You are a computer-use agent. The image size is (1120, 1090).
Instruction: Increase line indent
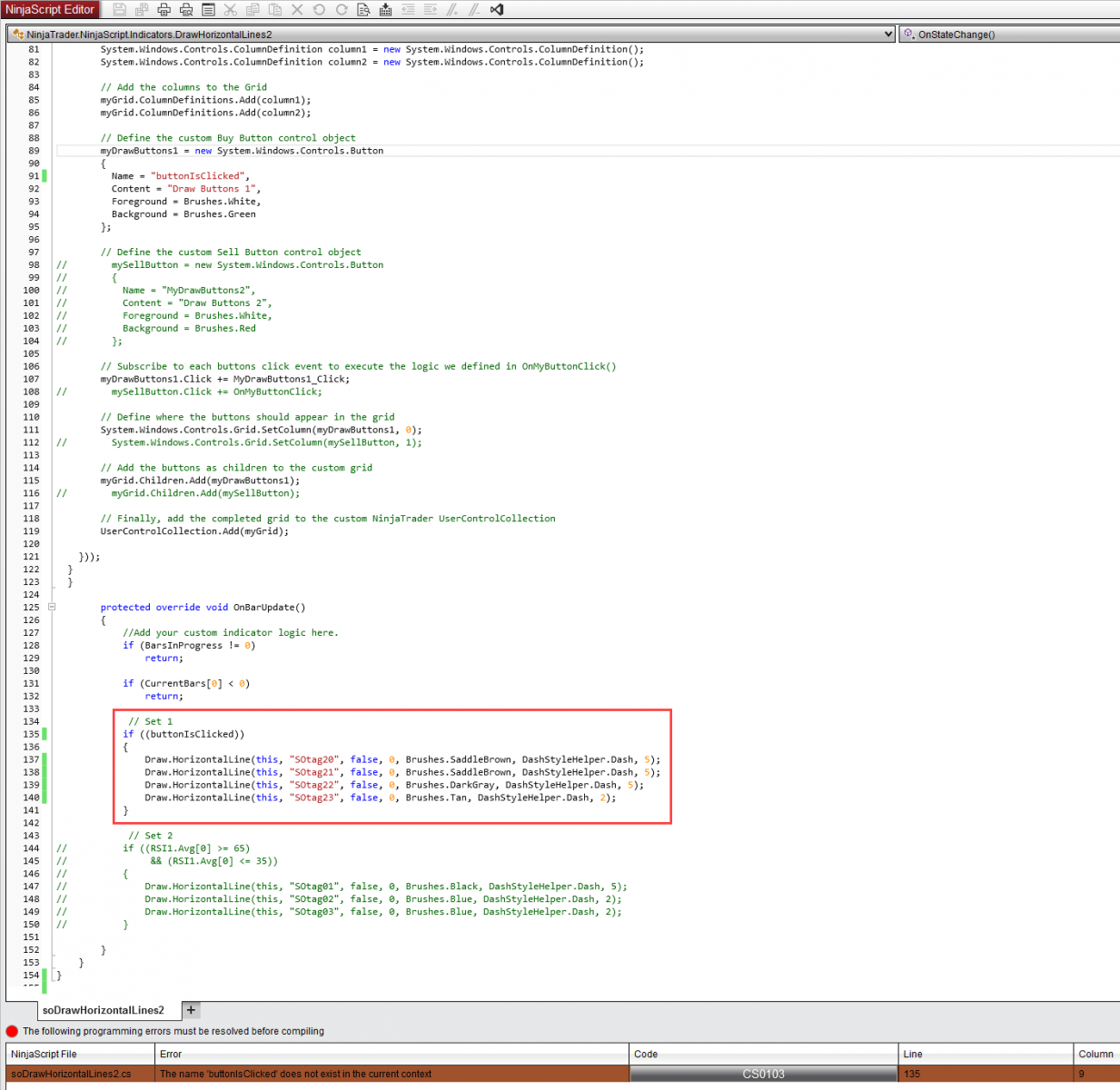click(x=431, y=10)
